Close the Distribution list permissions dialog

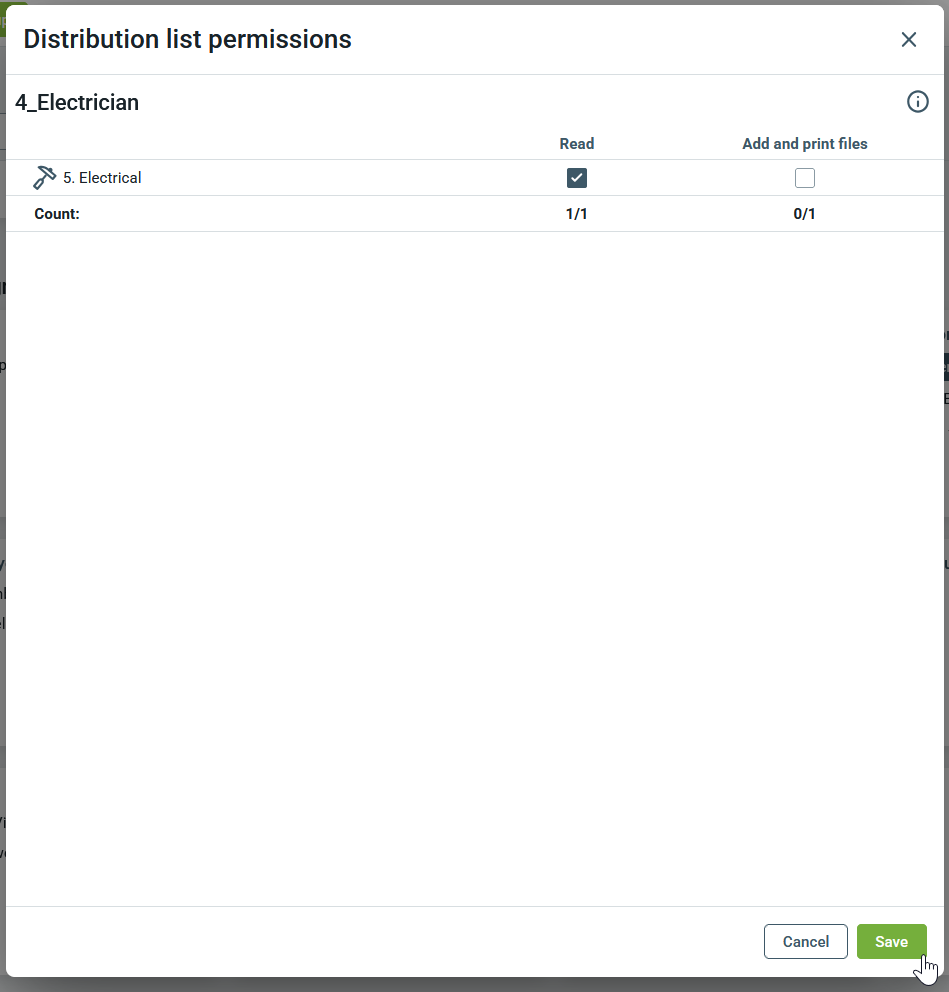908,40
